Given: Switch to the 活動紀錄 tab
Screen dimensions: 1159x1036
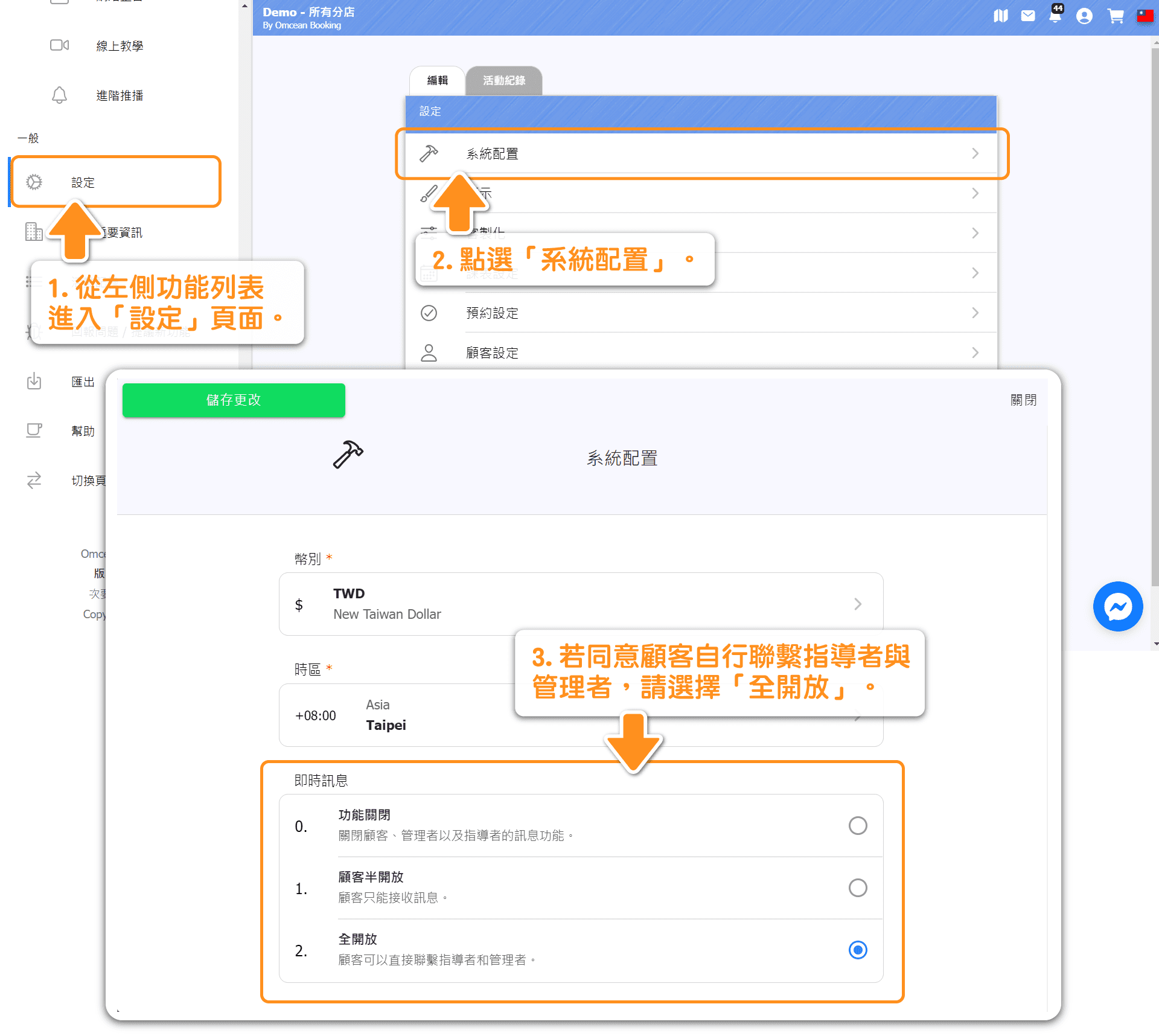Looking at the screenshot, I should pos(503,80).
